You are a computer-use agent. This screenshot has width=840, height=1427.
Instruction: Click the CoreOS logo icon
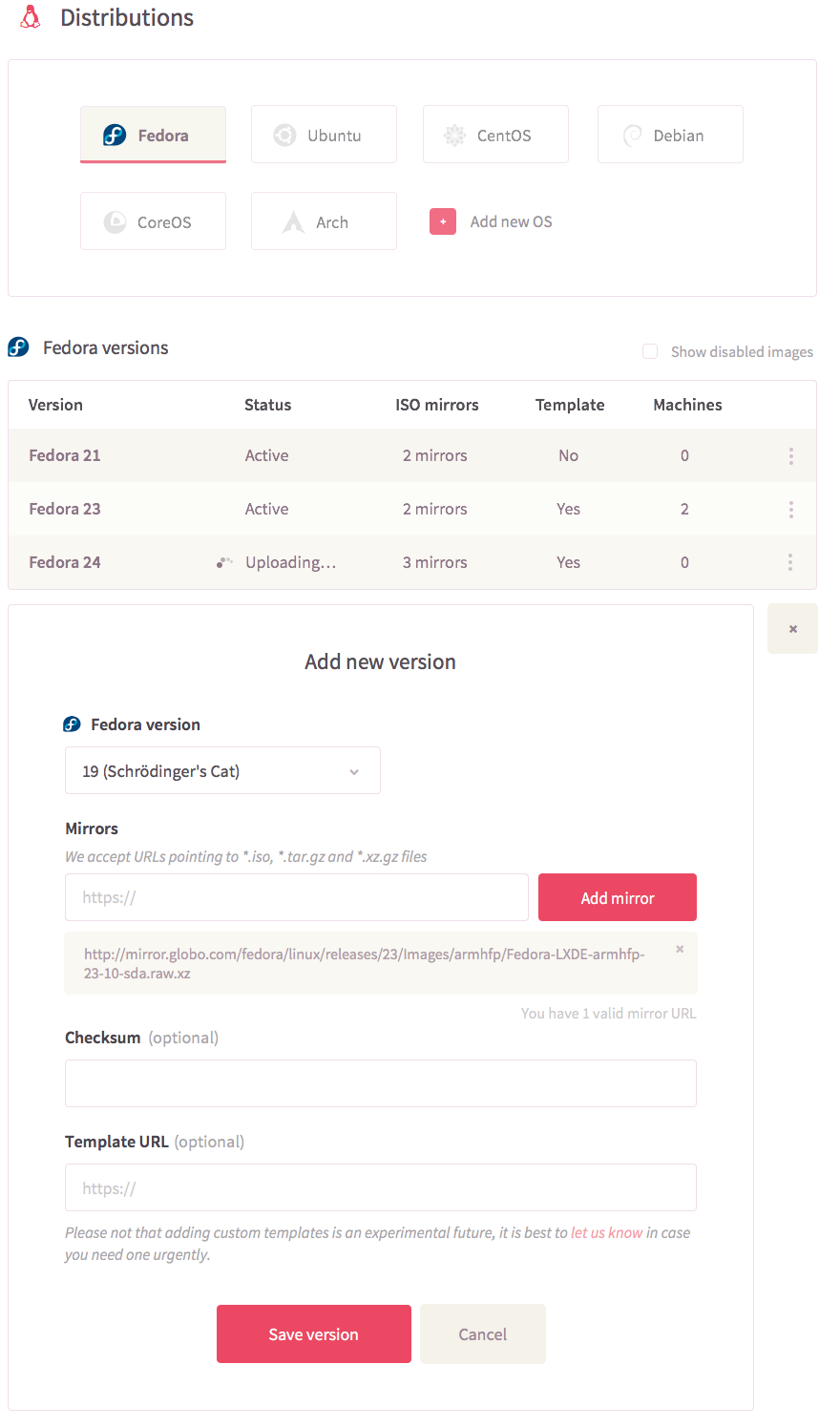115,222
